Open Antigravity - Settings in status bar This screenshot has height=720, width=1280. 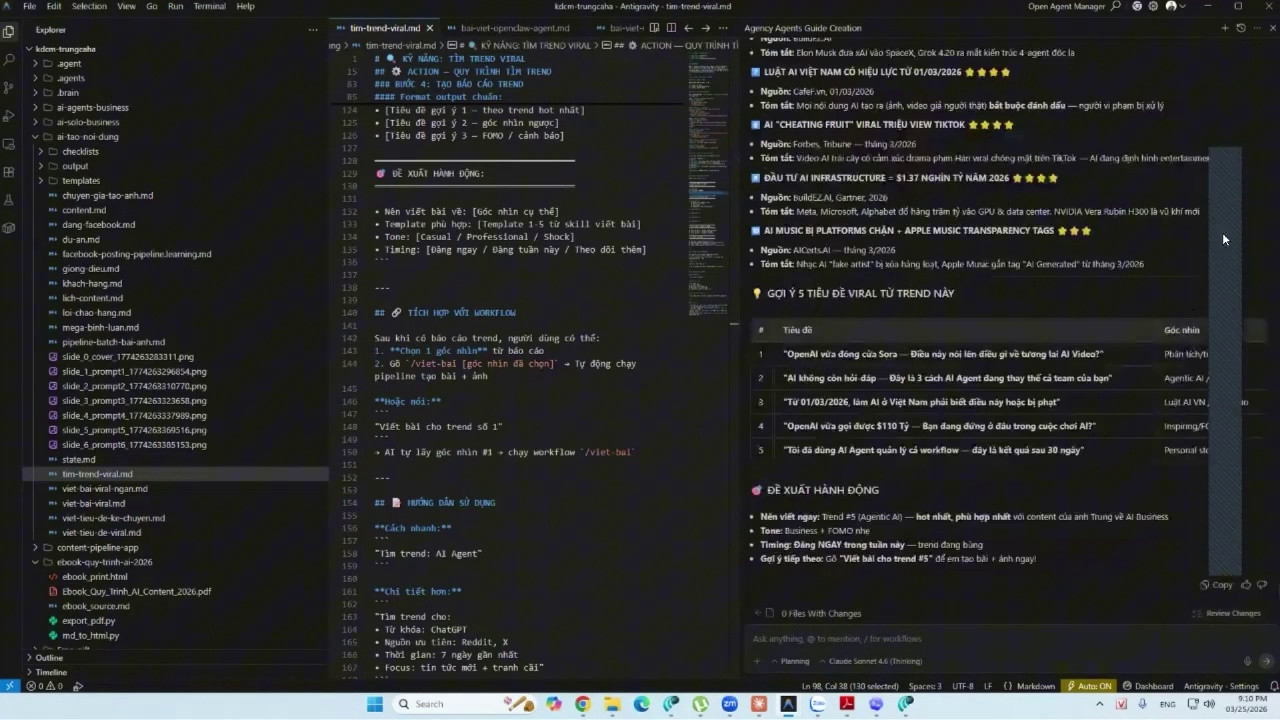click(1221, 686)
